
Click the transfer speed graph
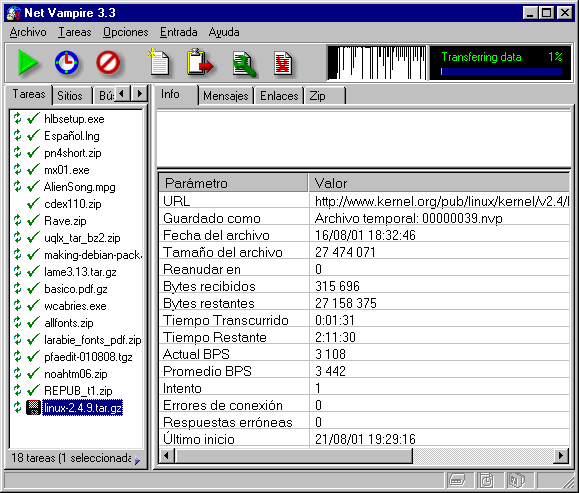click(x=377, y=63)
